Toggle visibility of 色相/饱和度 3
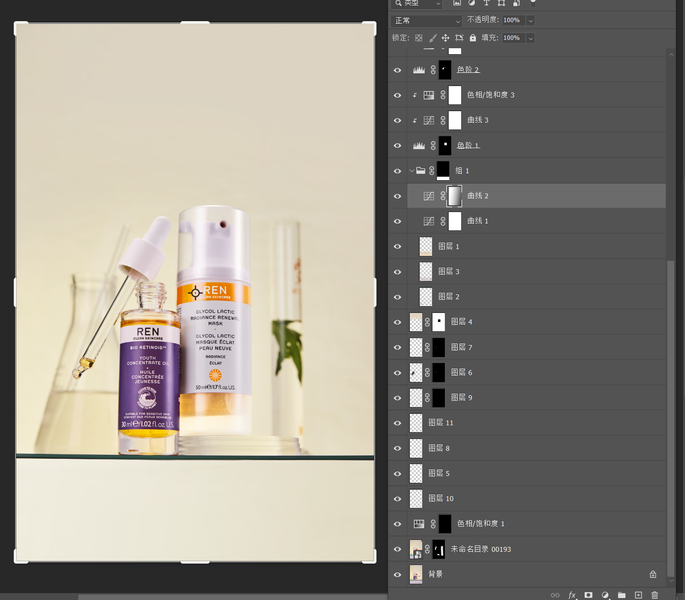 (x=397, y=95)
